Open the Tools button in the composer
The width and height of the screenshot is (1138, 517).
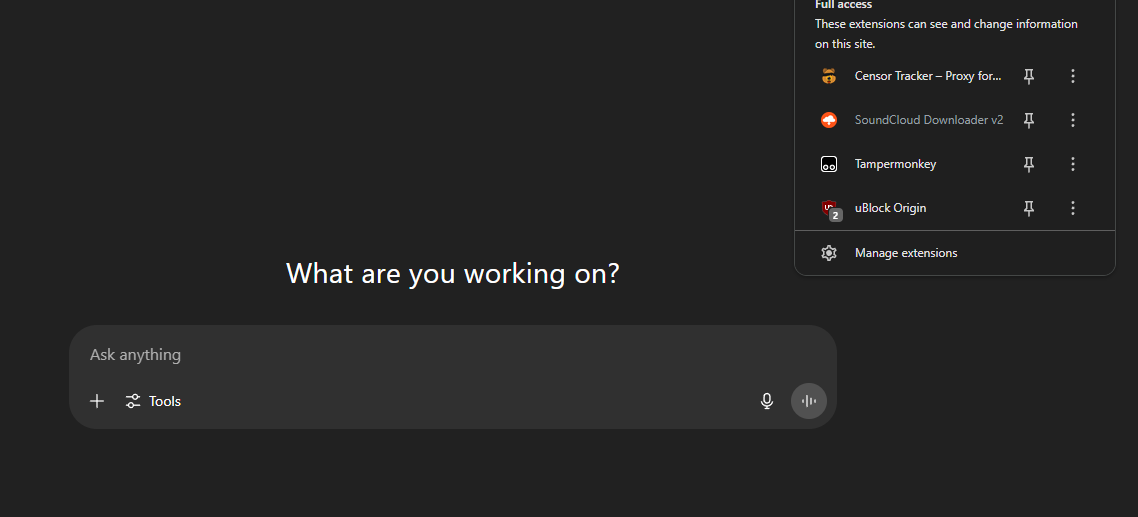154,401
